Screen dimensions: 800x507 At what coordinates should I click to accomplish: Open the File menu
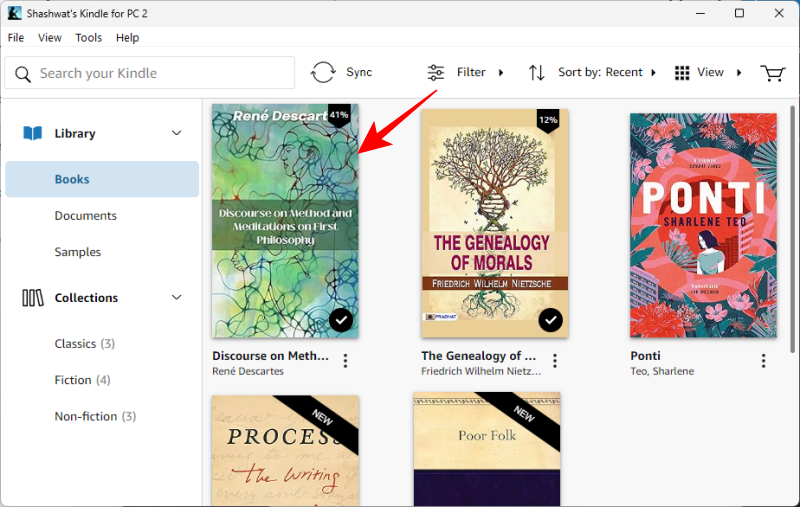pos(16,38)
